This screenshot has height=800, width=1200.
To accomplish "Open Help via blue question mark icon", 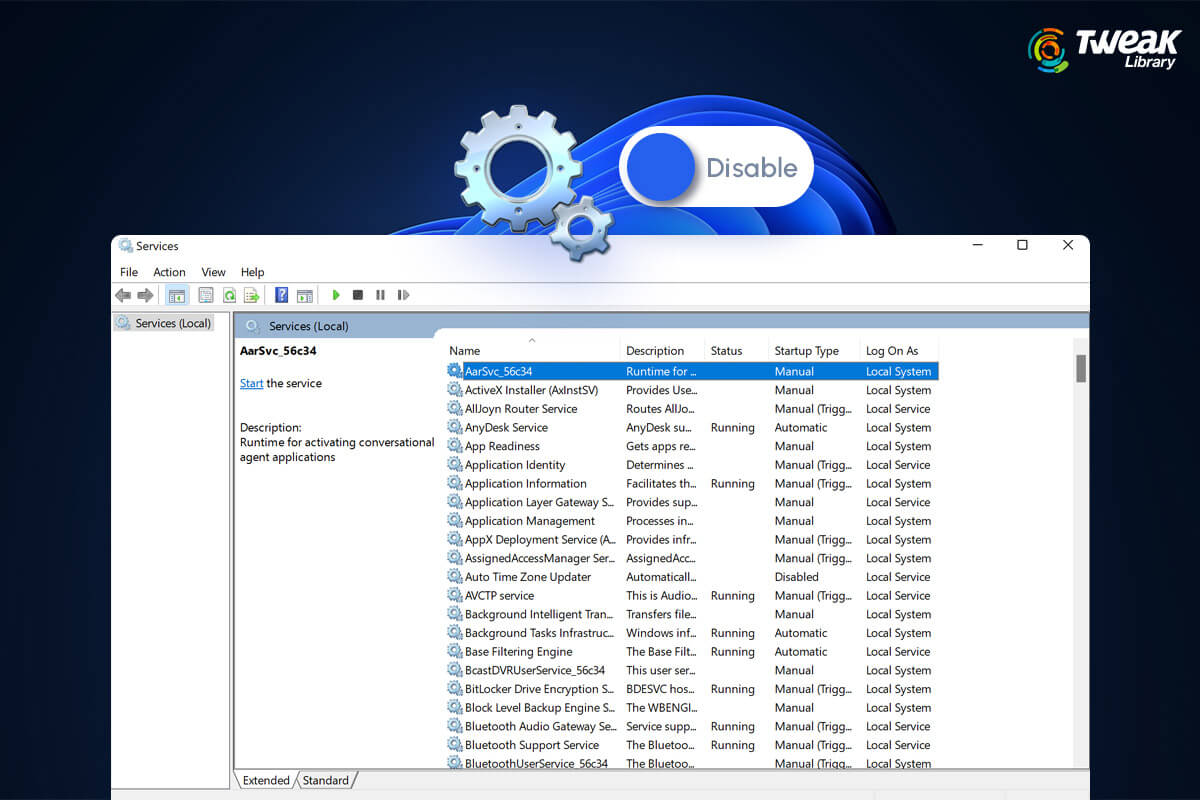I will tap(282, 295).
